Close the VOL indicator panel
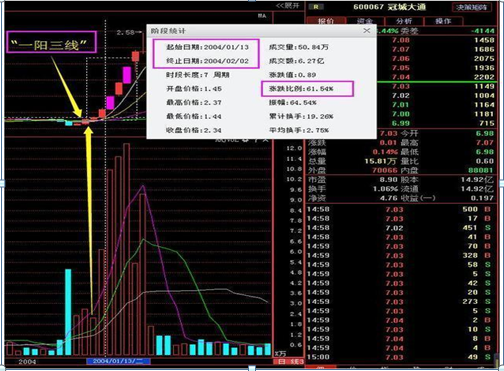The width and height of the screenshot is (504, 371). [x=266, y=140]
